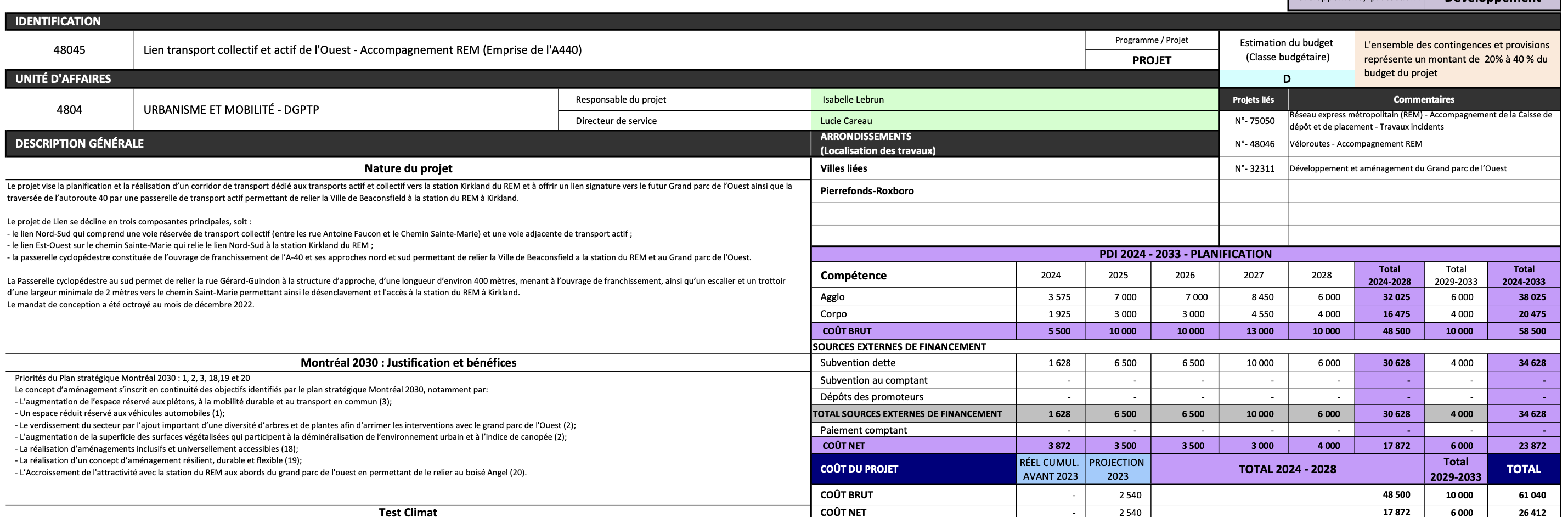The height and width of the screenshot is (517, 1568).
Task: Select project COÛT NET total 26 412
Action: pyautogui.click(x=1532, y=512)
